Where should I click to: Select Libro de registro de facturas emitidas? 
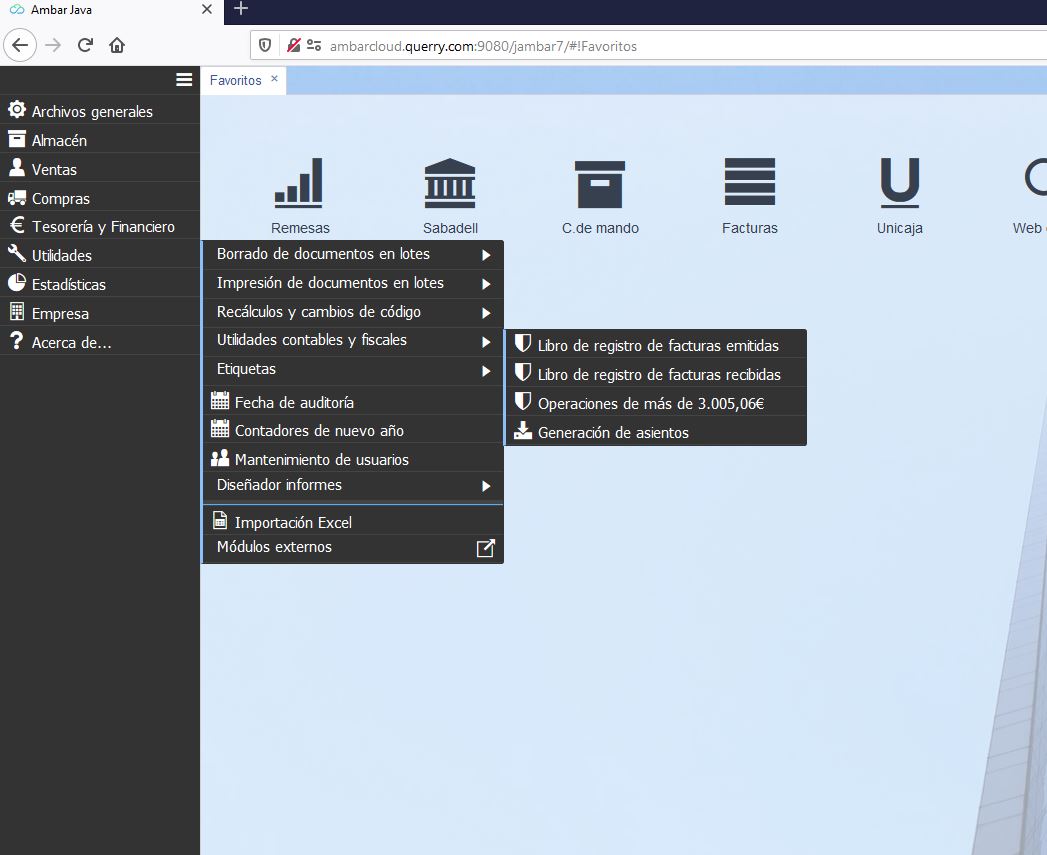tap(657, 346)
